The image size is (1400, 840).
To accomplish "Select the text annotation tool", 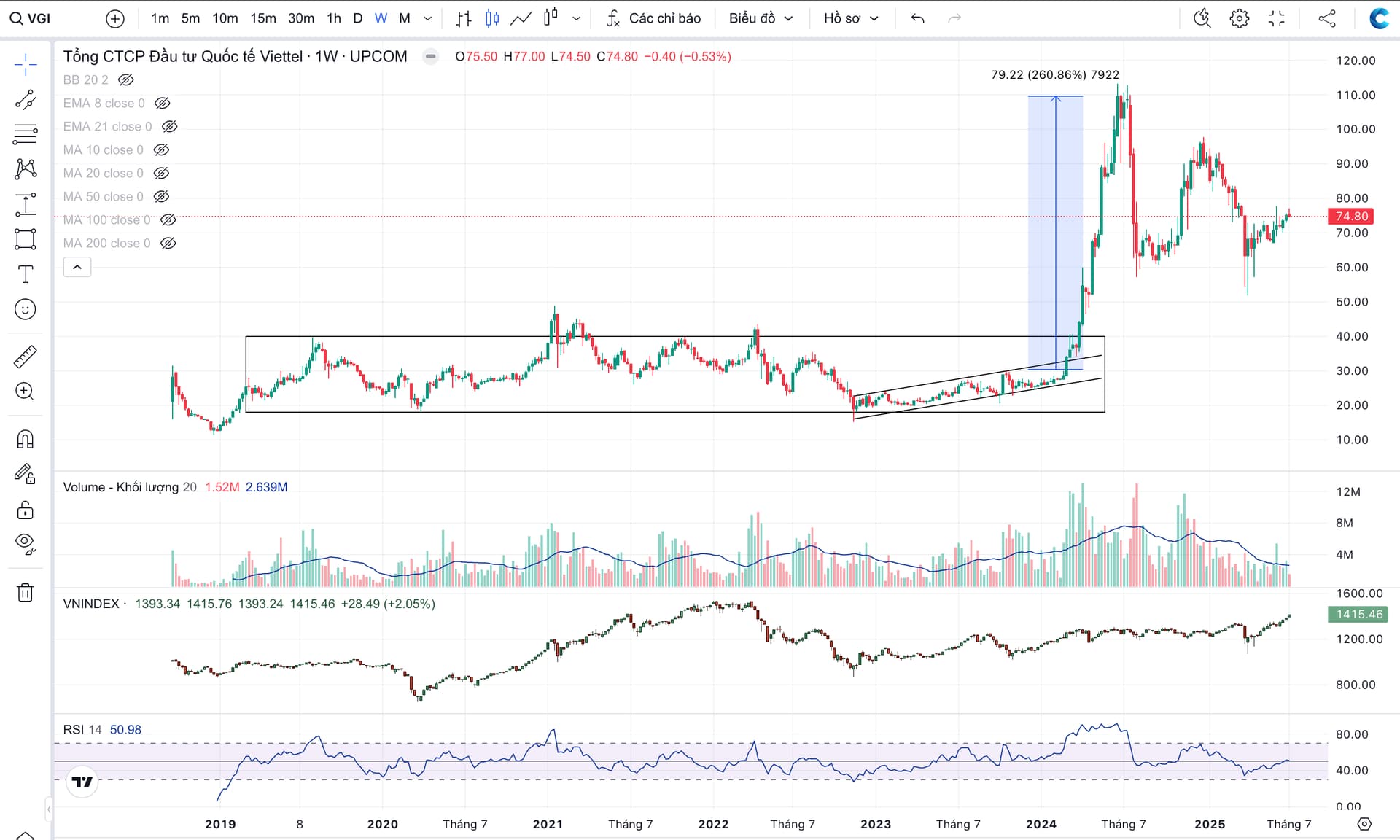I will pos(25,274).
